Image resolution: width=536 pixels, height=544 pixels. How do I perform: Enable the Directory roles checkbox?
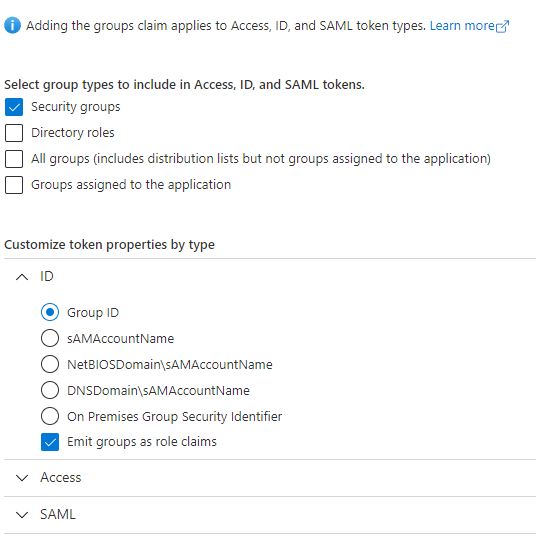coord(14,133)
